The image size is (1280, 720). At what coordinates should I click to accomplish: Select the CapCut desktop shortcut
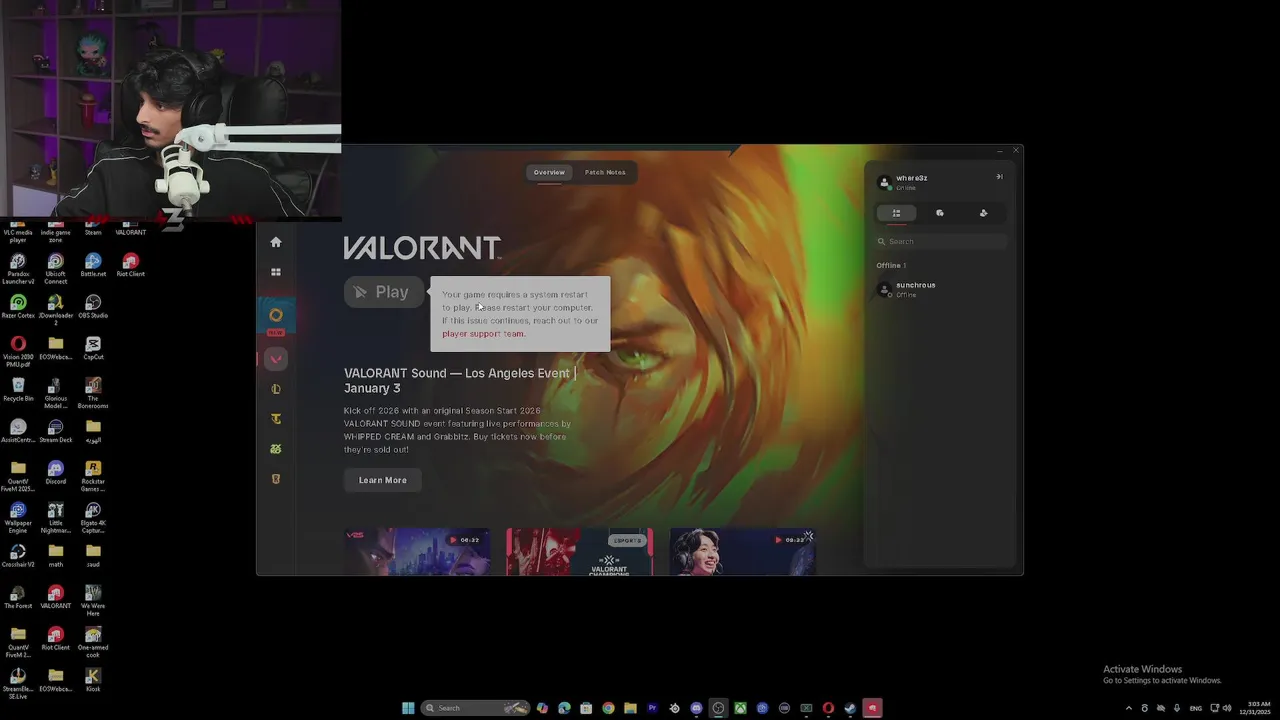pos(93,348)
